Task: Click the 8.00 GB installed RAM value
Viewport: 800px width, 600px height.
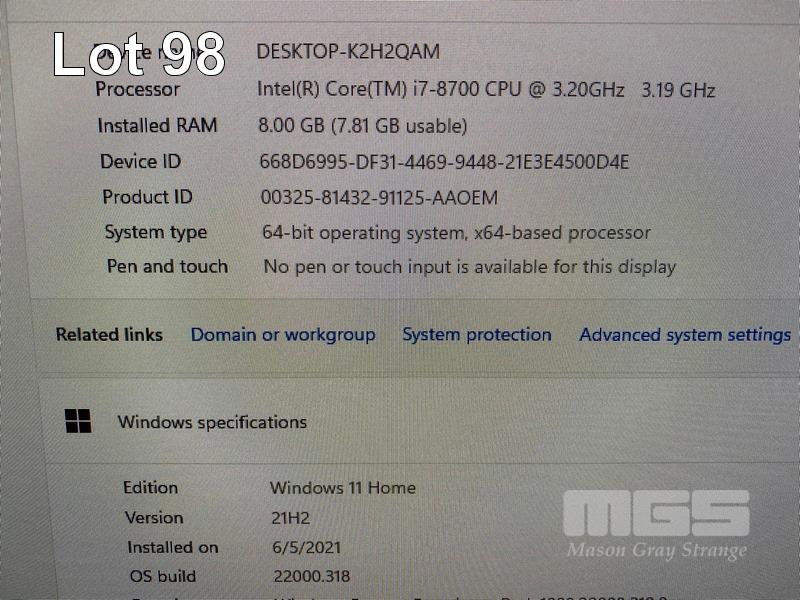Action: [x=363, y=126]
